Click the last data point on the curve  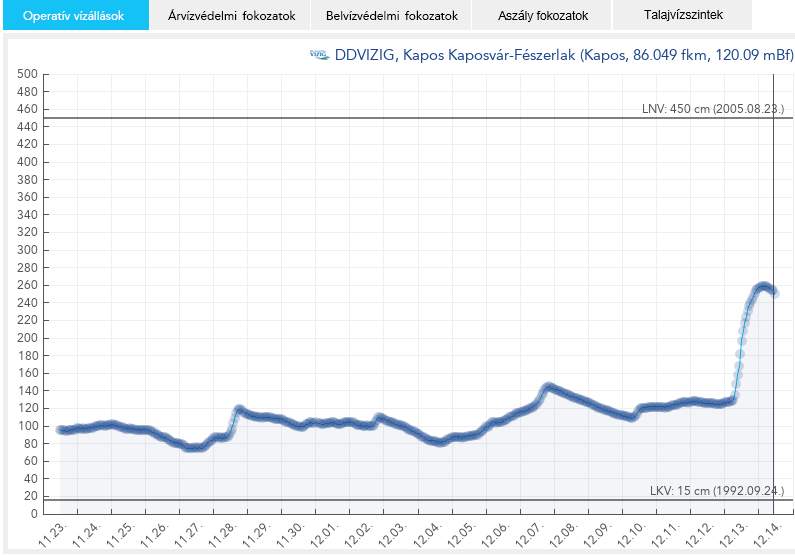(x=774, y=293)
